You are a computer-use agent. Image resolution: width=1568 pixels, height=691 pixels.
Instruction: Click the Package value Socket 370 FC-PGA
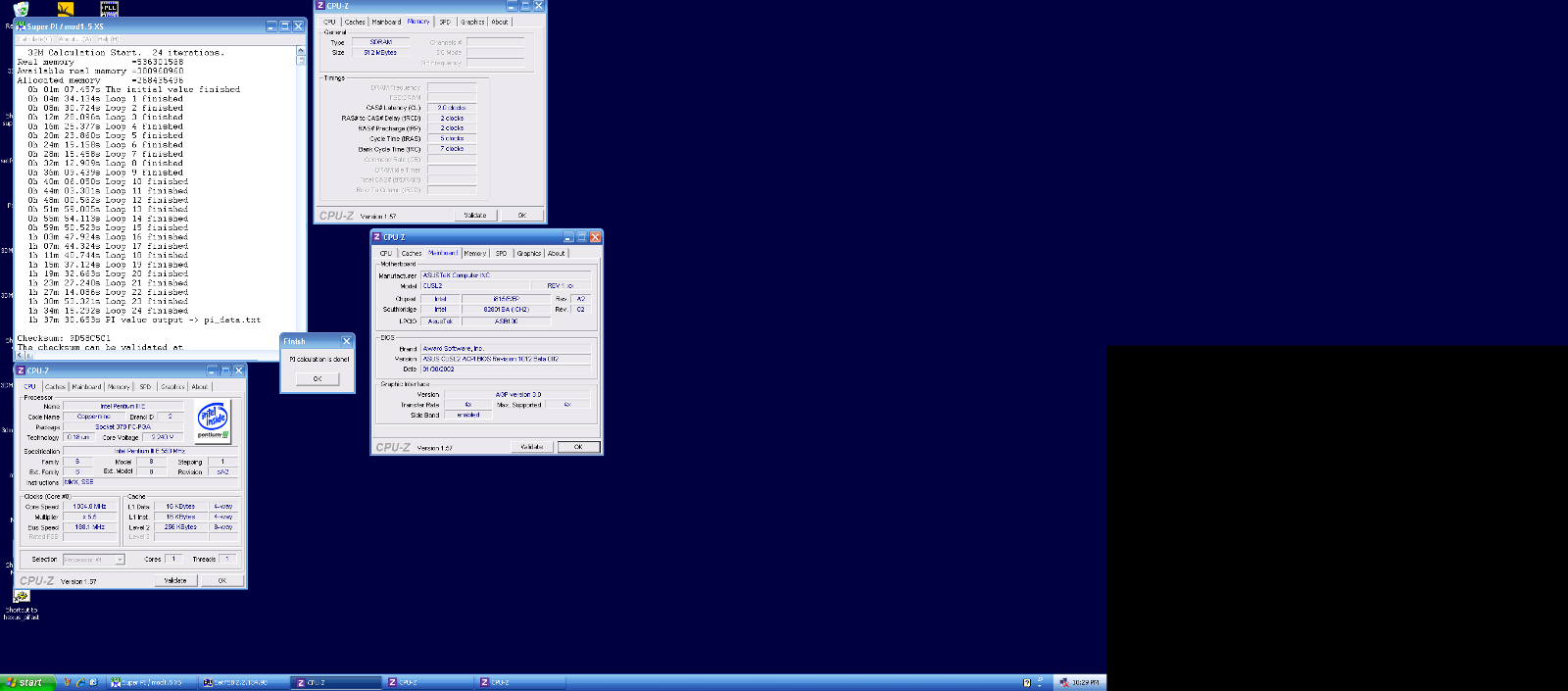123,426
